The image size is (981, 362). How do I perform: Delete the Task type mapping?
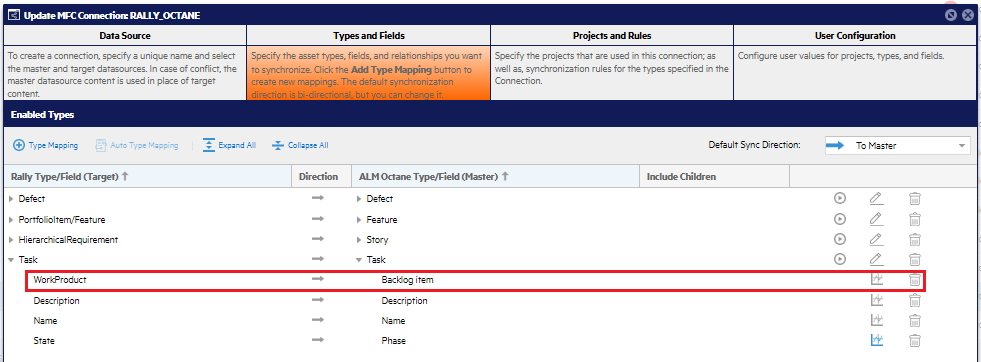tap(915, 259)
